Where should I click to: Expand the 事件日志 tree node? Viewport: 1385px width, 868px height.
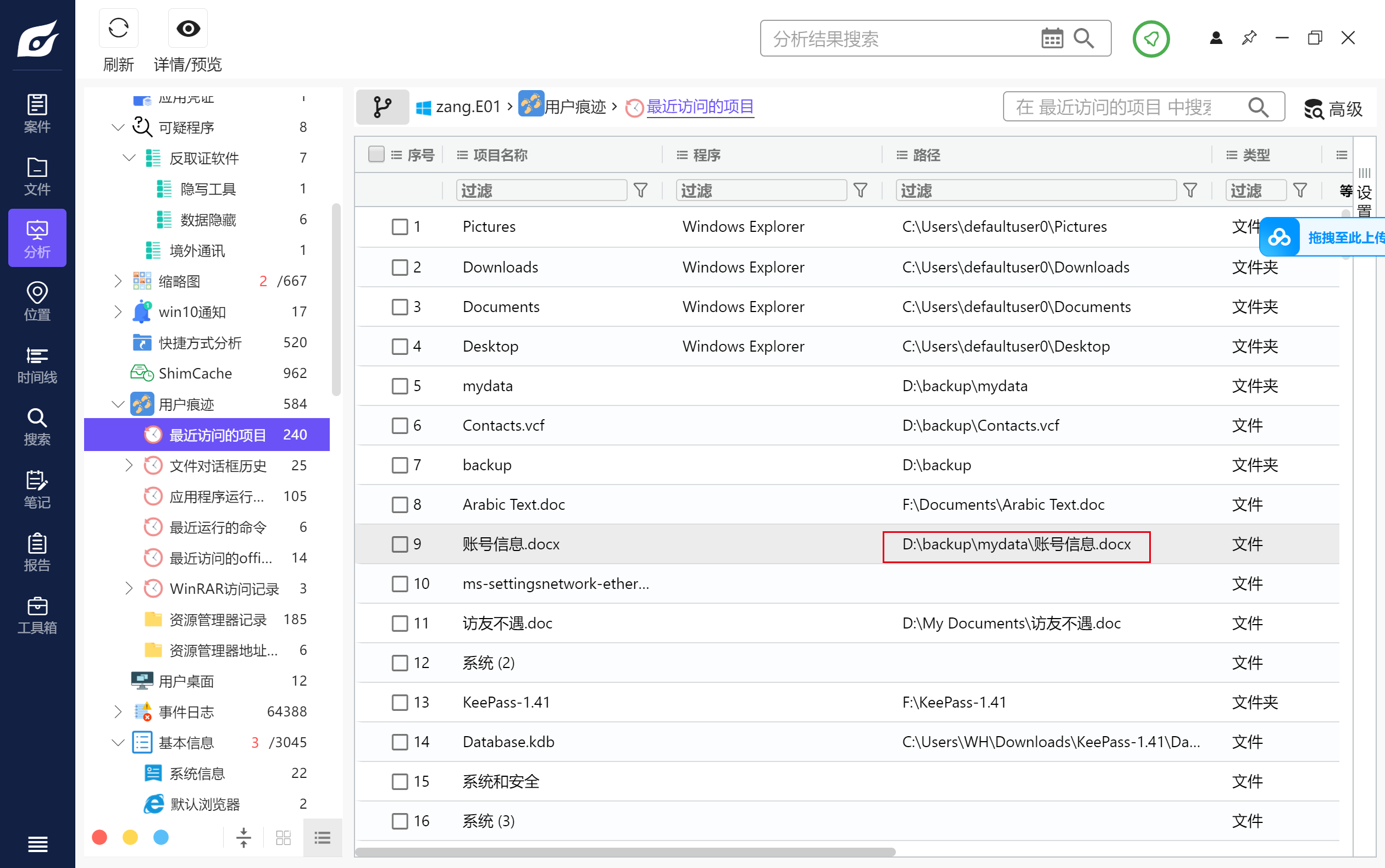coord(118,712)
